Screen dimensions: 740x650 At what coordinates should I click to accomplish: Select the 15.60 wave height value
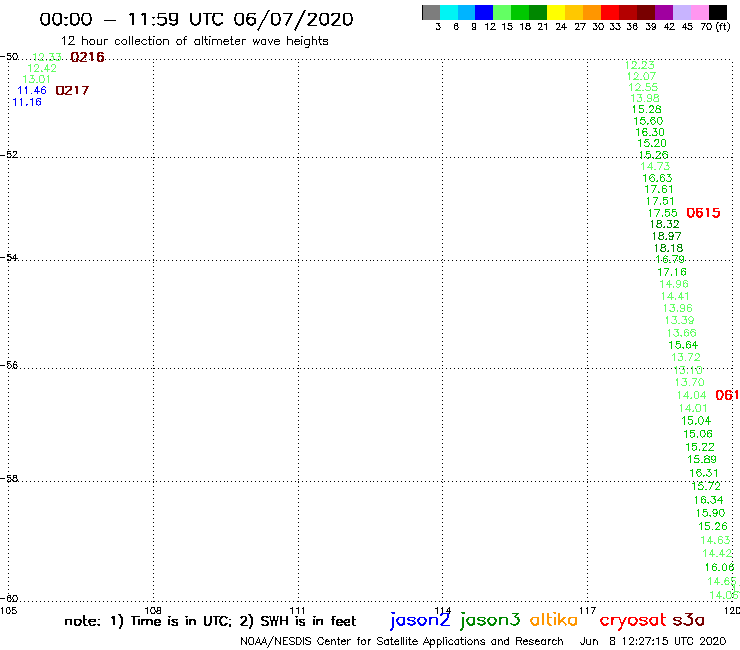pyautogui.click(x=648, y=121)
